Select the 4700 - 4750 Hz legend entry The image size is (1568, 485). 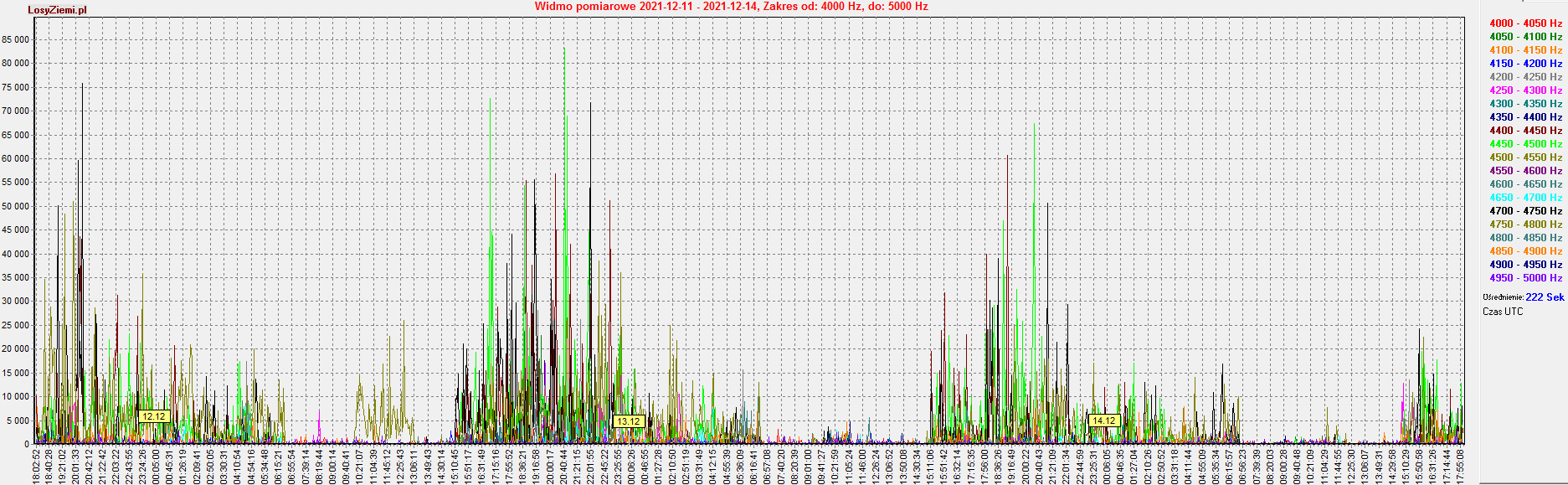pos(1525,211)
